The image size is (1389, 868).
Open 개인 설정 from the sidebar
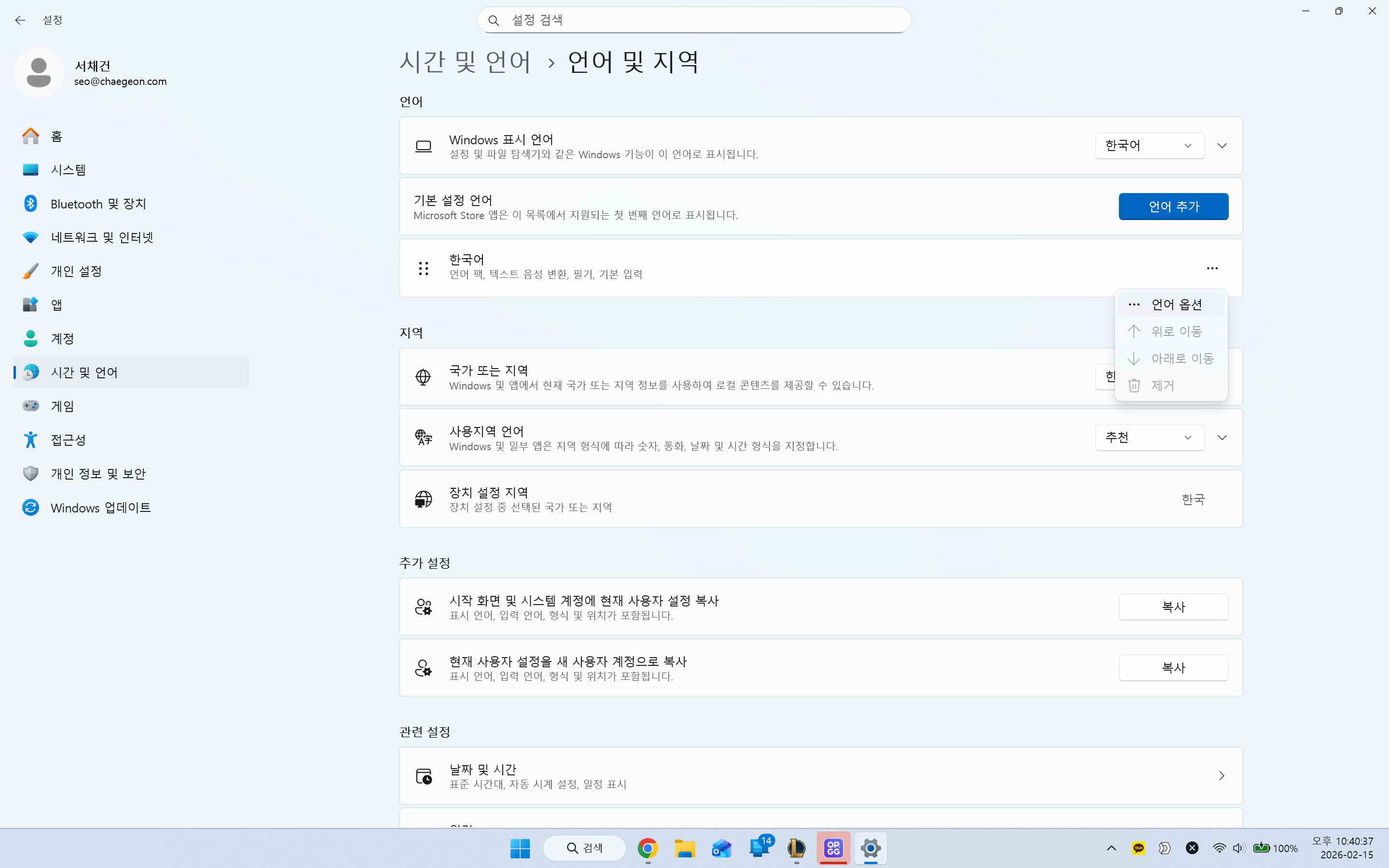click(75, 270)
